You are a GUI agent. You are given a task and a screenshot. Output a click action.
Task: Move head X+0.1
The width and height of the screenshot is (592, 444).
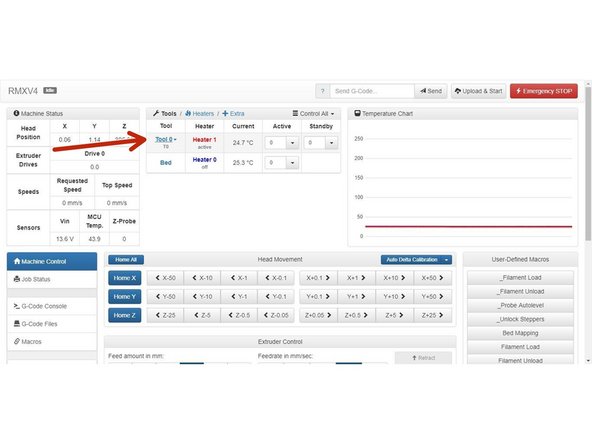click(318, 278)
